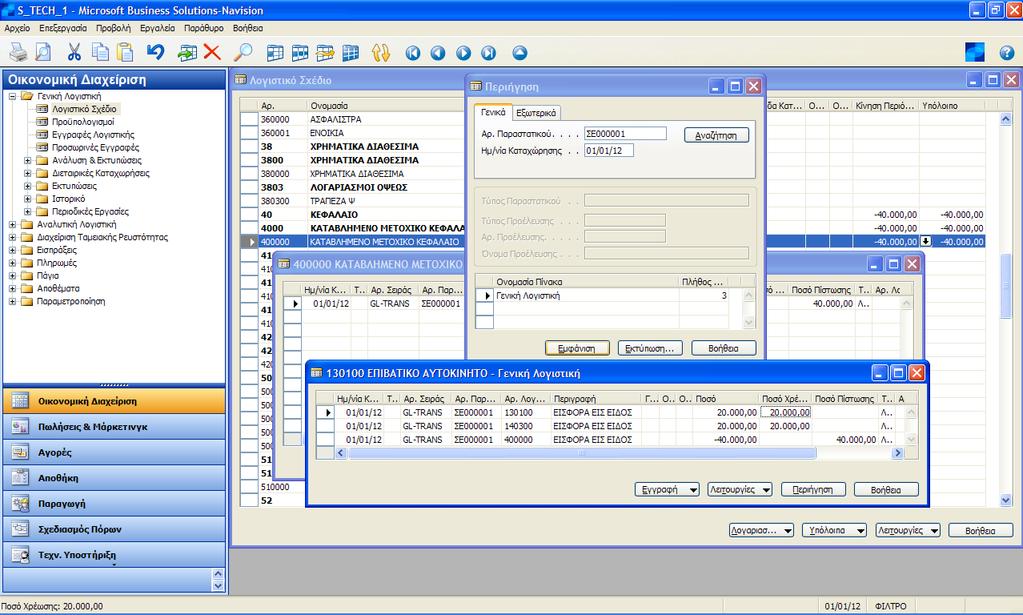
Task: Click Βοήθεια button in the 130100 window
Action: (886, 490)
